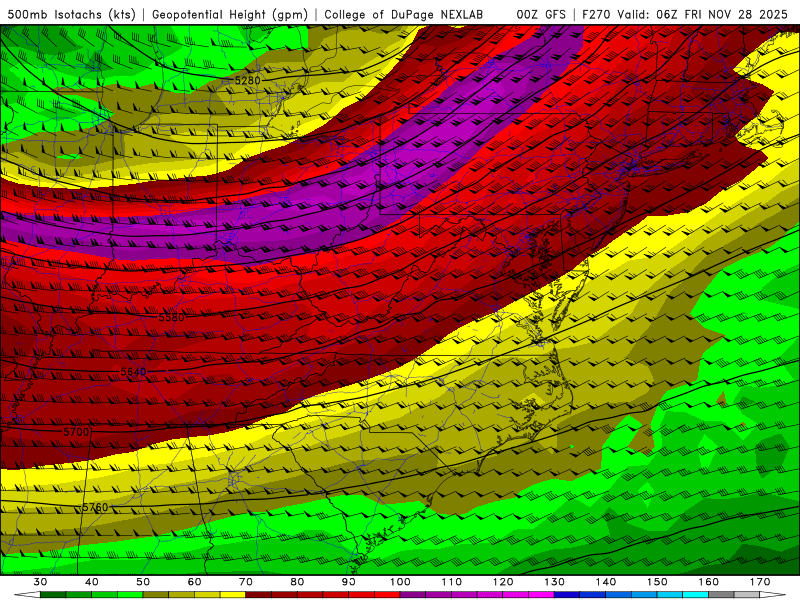800x600 pixels.
Task: Click the 50 value on the color scale
Action: click(143, 582)
